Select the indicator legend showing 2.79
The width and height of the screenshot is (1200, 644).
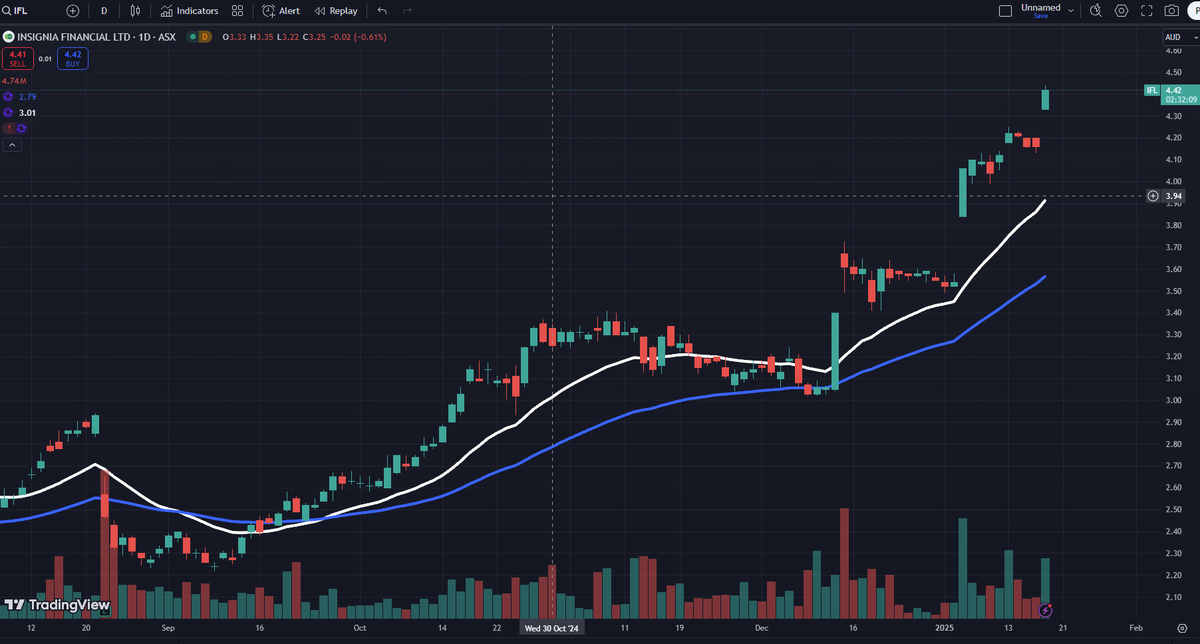[x=28, y=96]
